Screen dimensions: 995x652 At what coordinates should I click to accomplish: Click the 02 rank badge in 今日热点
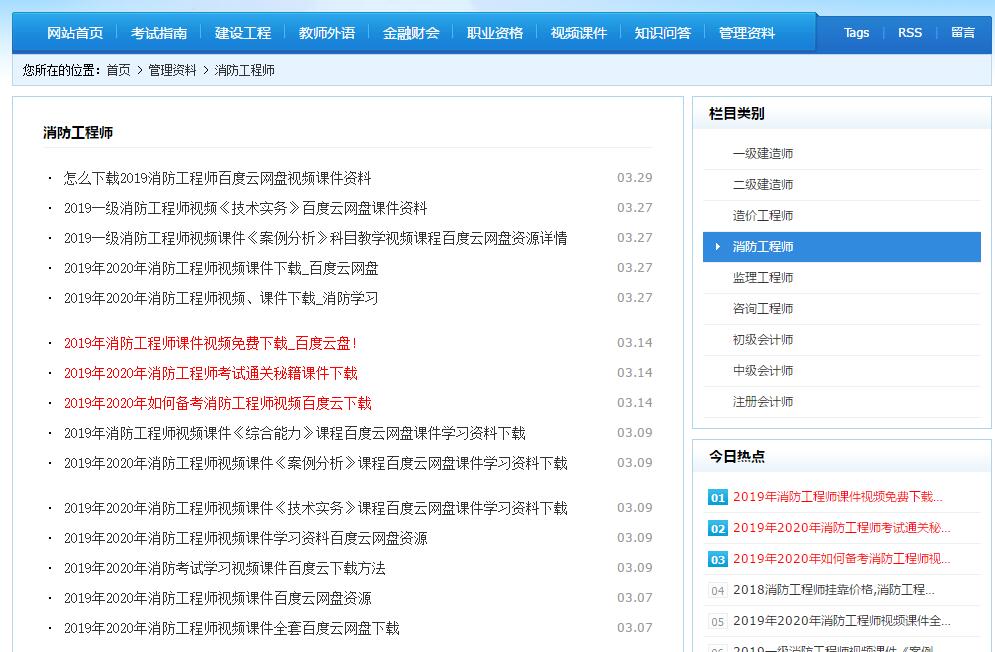tap(718, 529)
